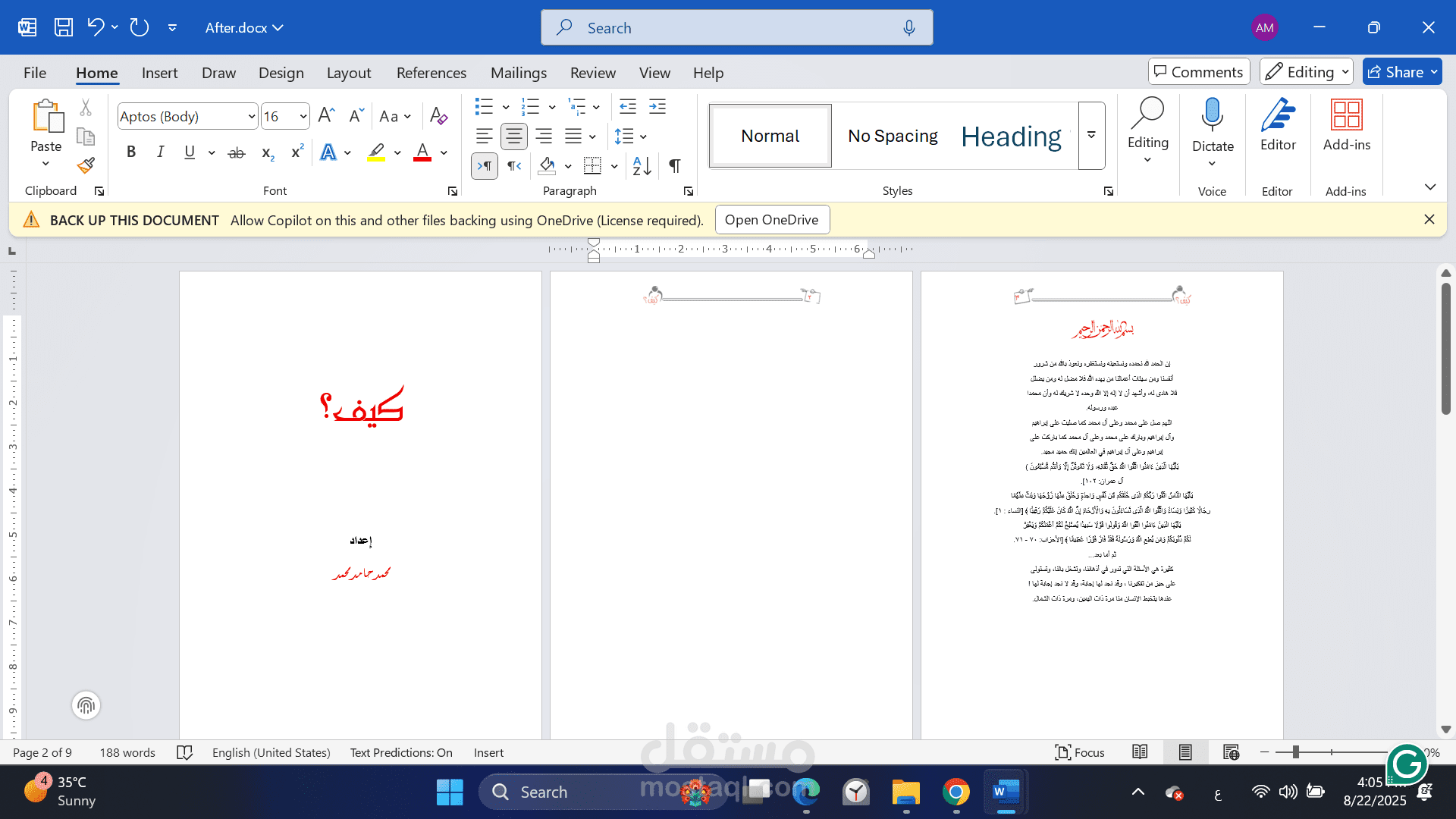
Task: Open the References tab
Action: click(431, 73)
